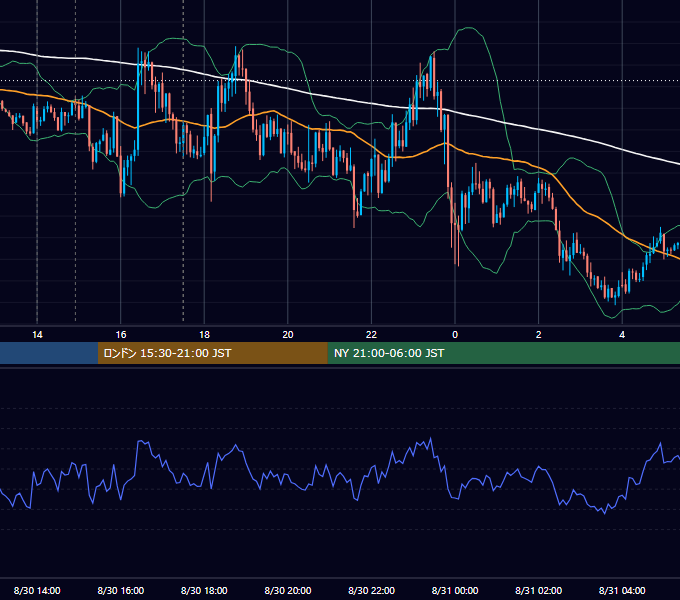
Task: Click the 8/30 16:00 time label
Action: (x=121, y=590)
